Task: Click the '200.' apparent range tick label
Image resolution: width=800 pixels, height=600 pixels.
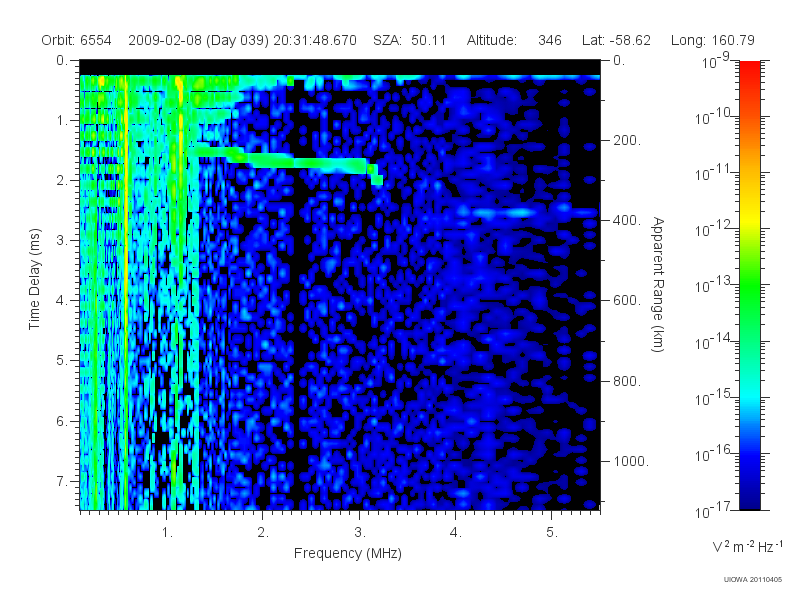Action: pos(627,140)
